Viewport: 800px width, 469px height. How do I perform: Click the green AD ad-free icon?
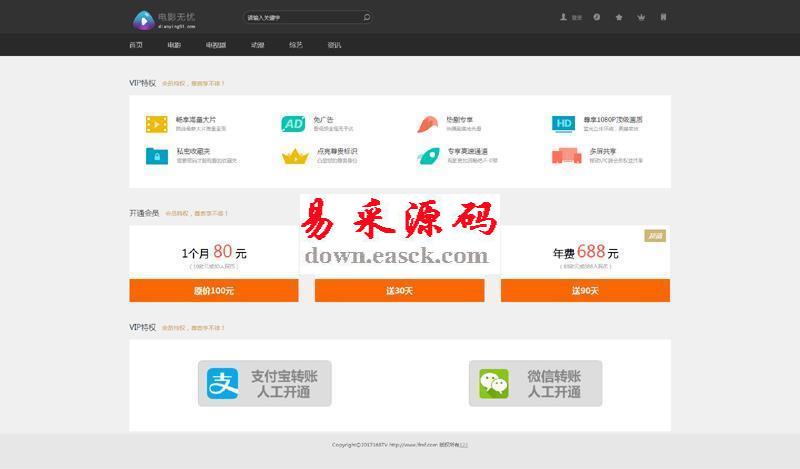click(x=293, y=124)
